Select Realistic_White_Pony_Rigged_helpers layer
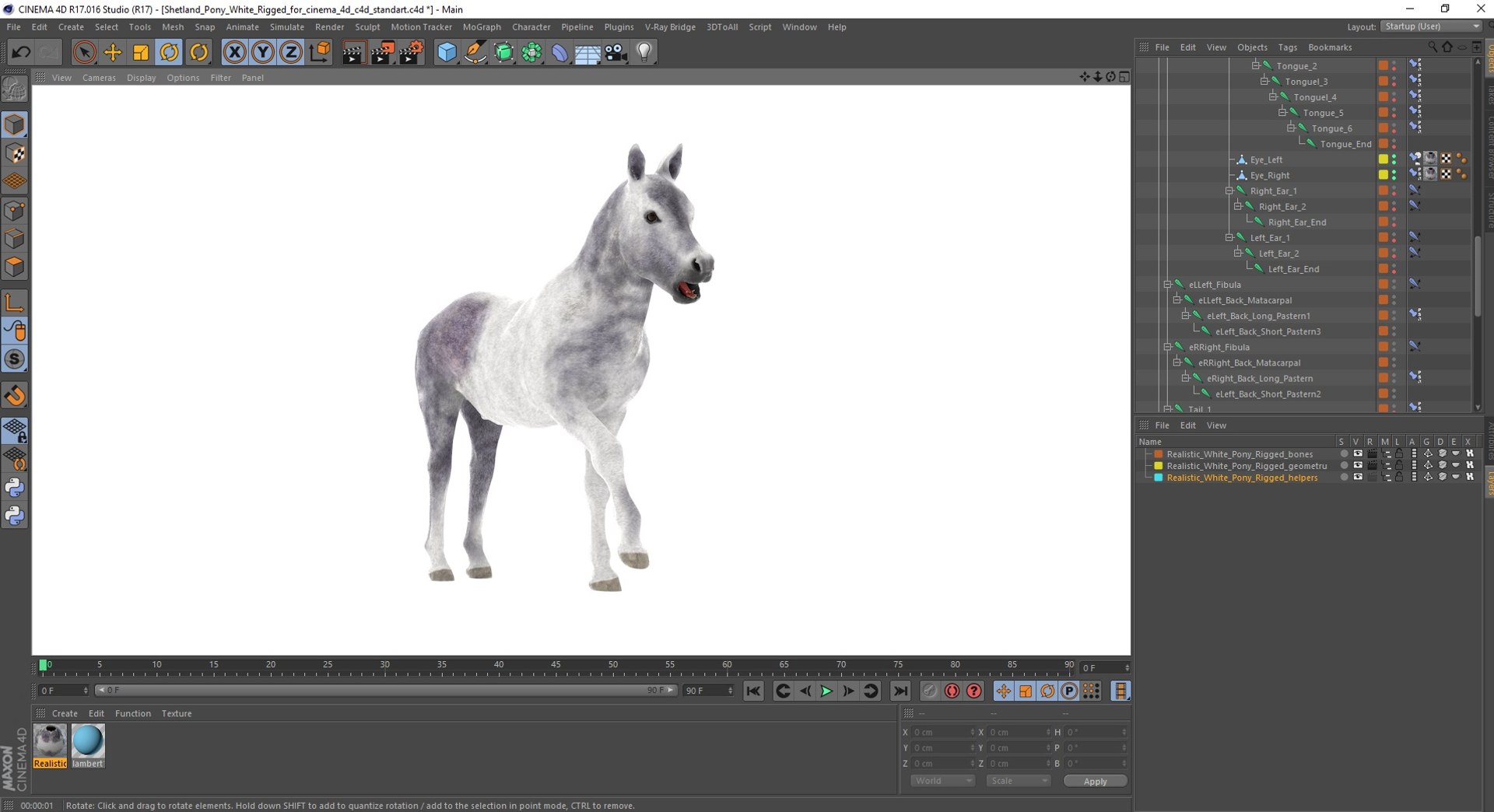The width and height of the screenshot is (1494, 812). pos(1242,478)
